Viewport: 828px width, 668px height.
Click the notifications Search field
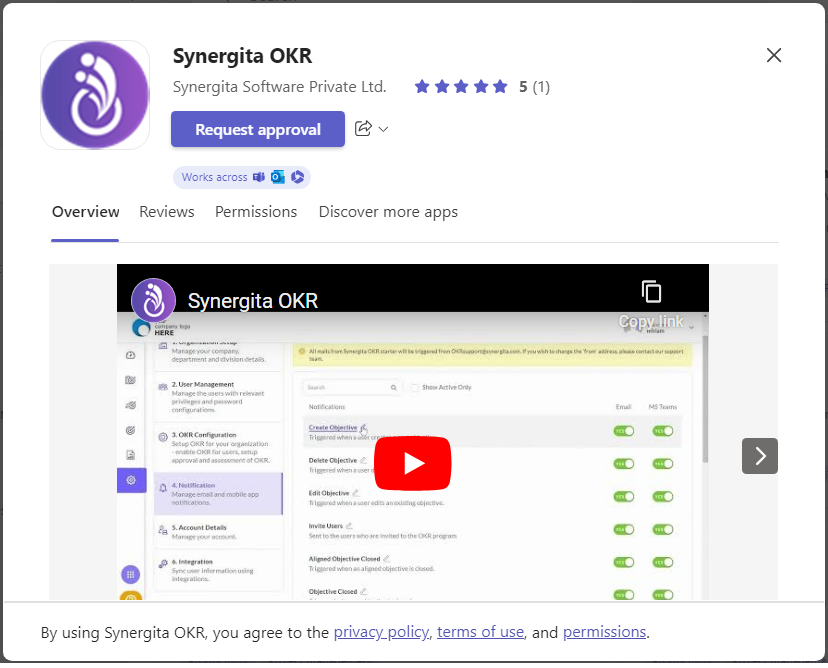(352, 388)
